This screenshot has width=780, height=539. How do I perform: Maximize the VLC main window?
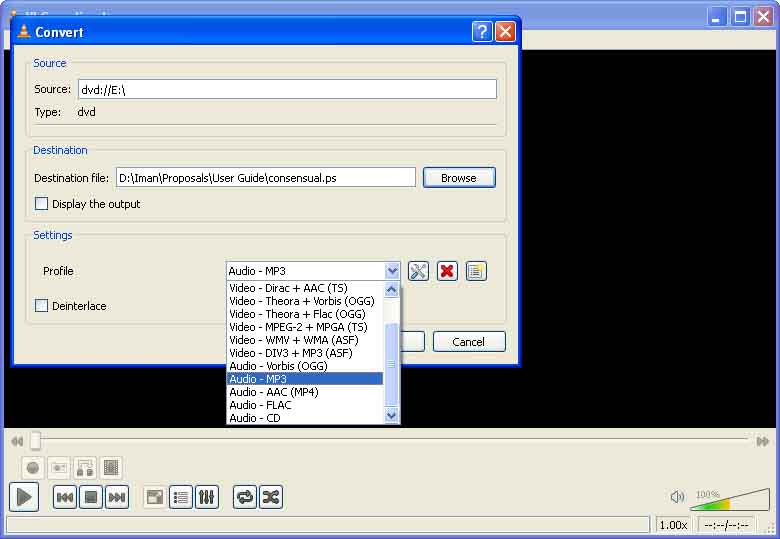coord(740,17)
